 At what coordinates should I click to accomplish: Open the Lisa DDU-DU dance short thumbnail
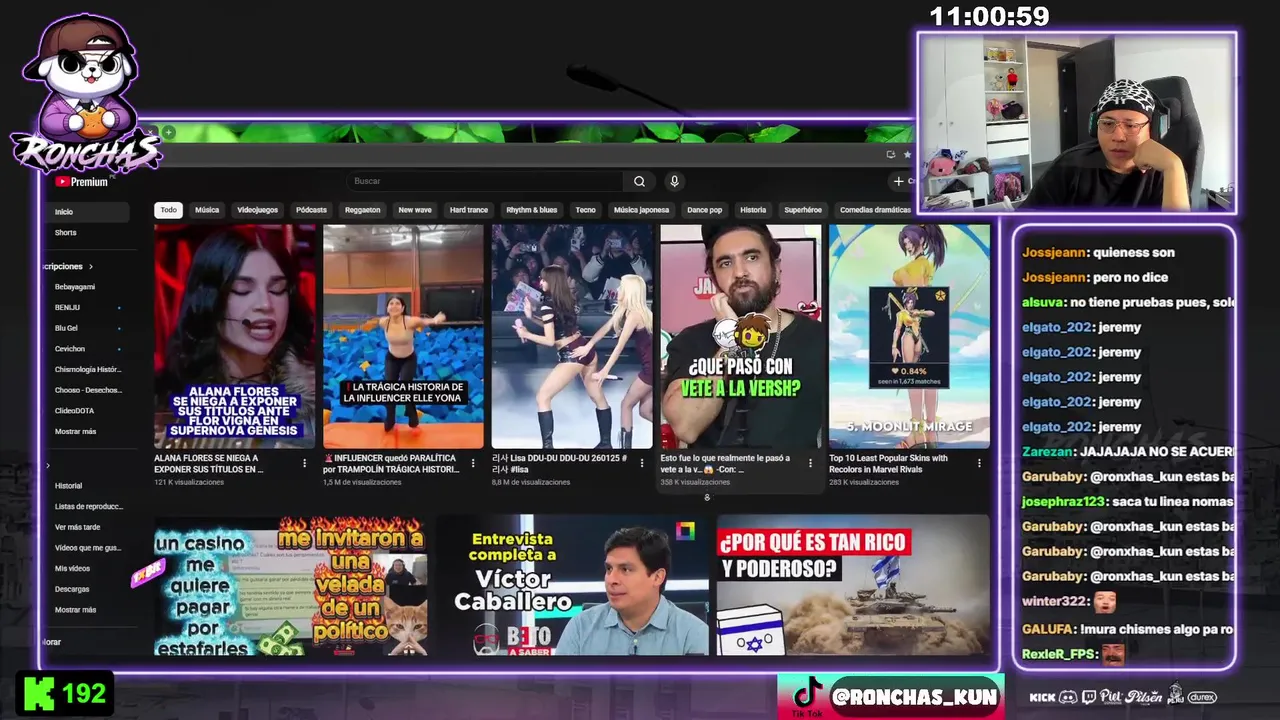pos(572,336)
